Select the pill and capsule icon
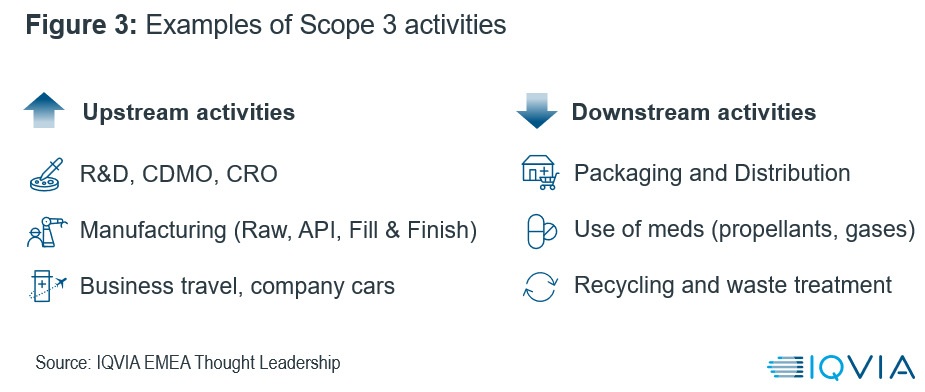The width and height of the screenshot is (925, 392). click(541, 231)
